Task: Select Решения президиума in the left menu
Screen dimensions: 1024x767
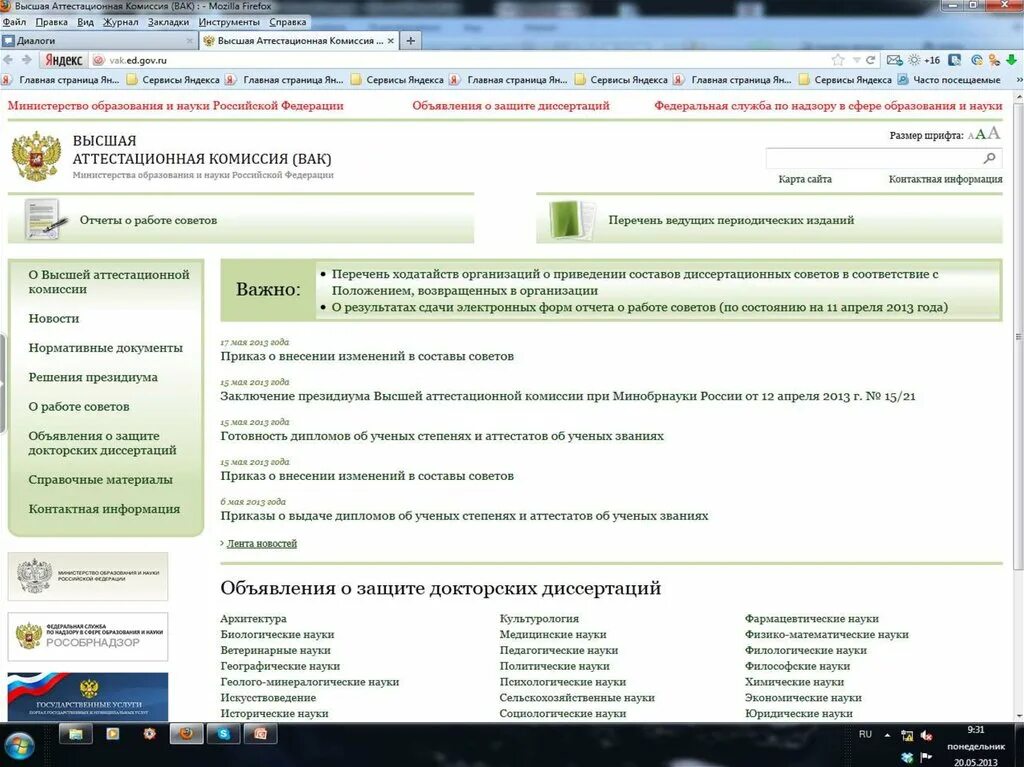Action: pyautogui.click(x=93, y=377)
